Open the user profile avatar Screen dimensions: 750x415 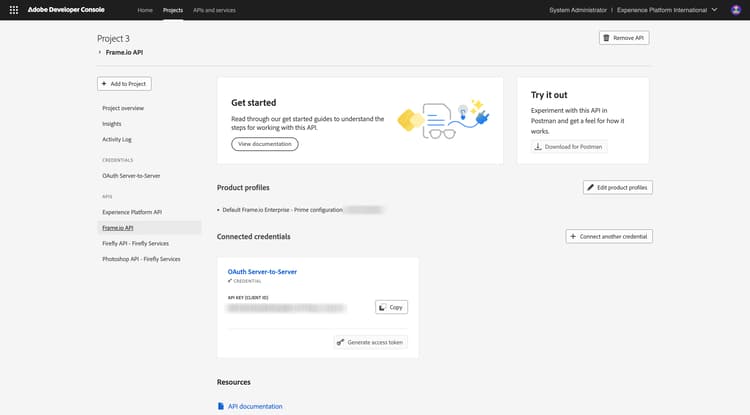pyautogui.click(x=736, y=10)
